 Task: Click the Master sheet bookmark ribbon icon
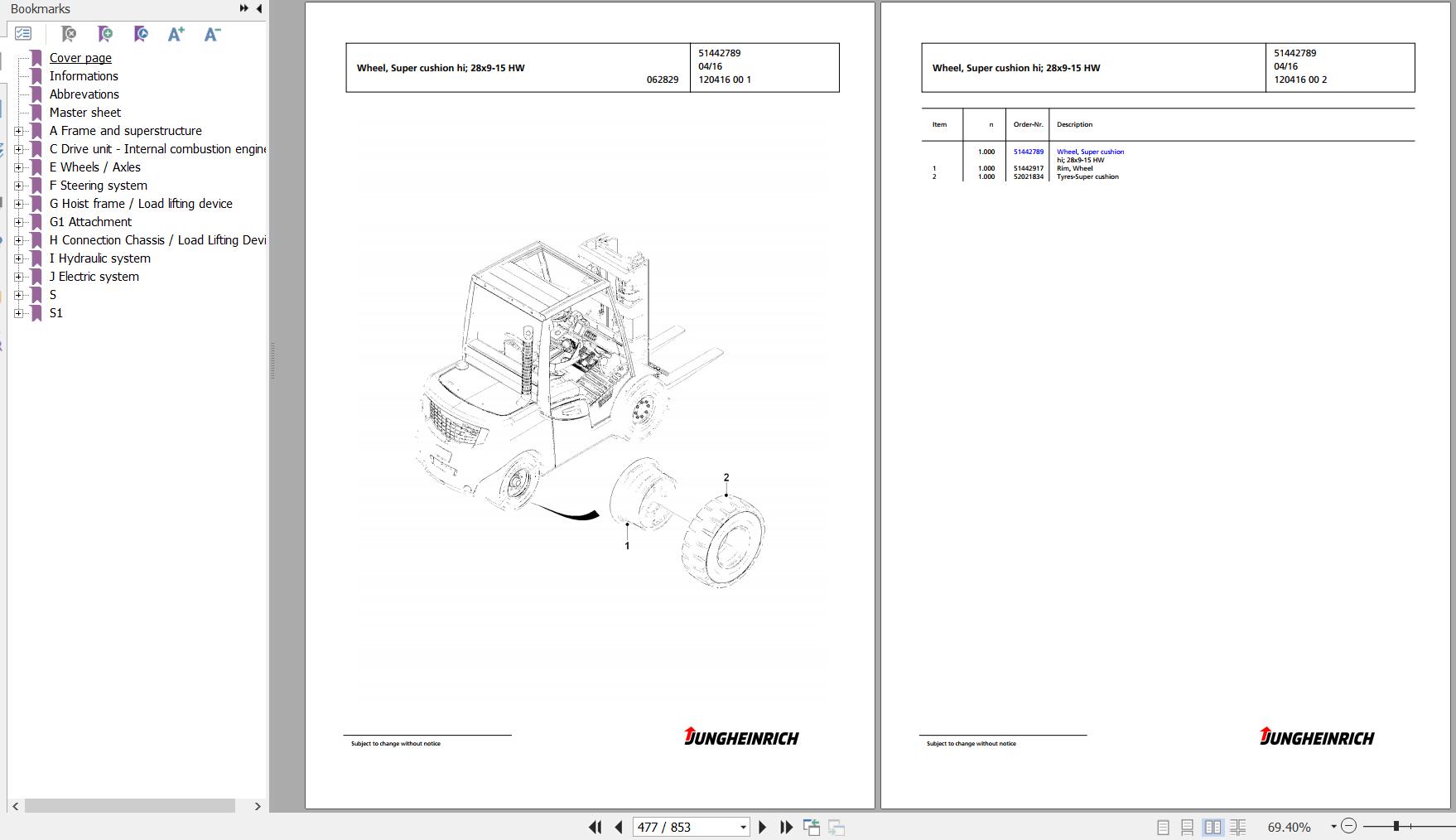(x=36, y=113)
